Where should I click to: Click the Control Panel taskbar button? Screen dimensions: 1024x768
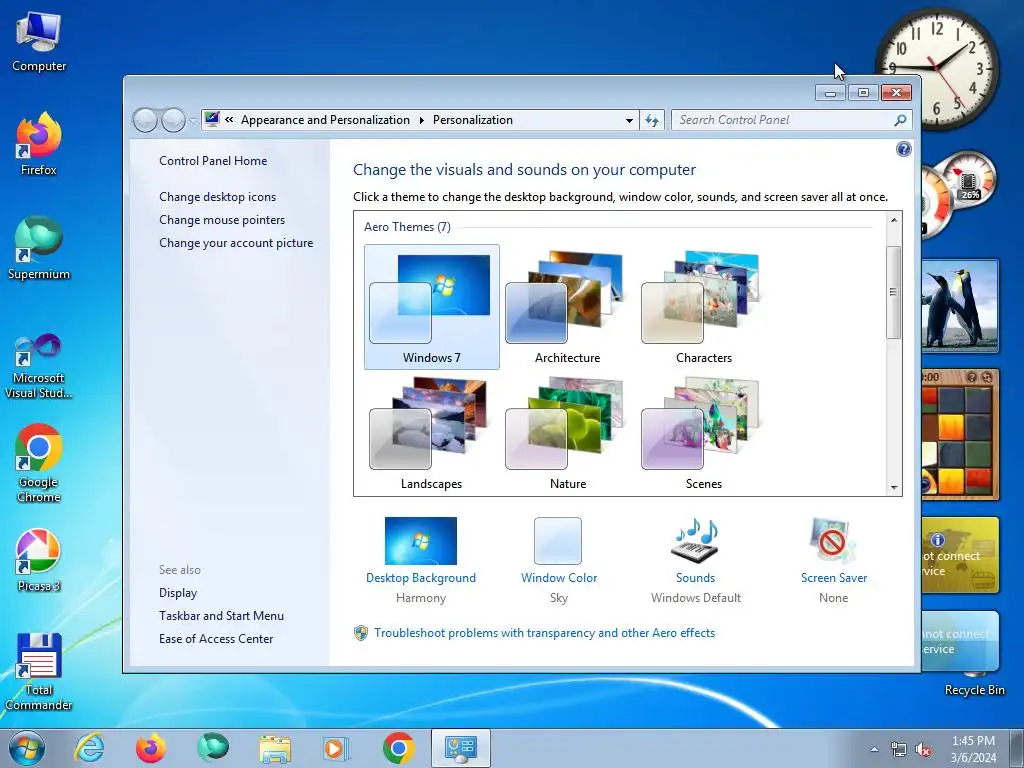460,748
